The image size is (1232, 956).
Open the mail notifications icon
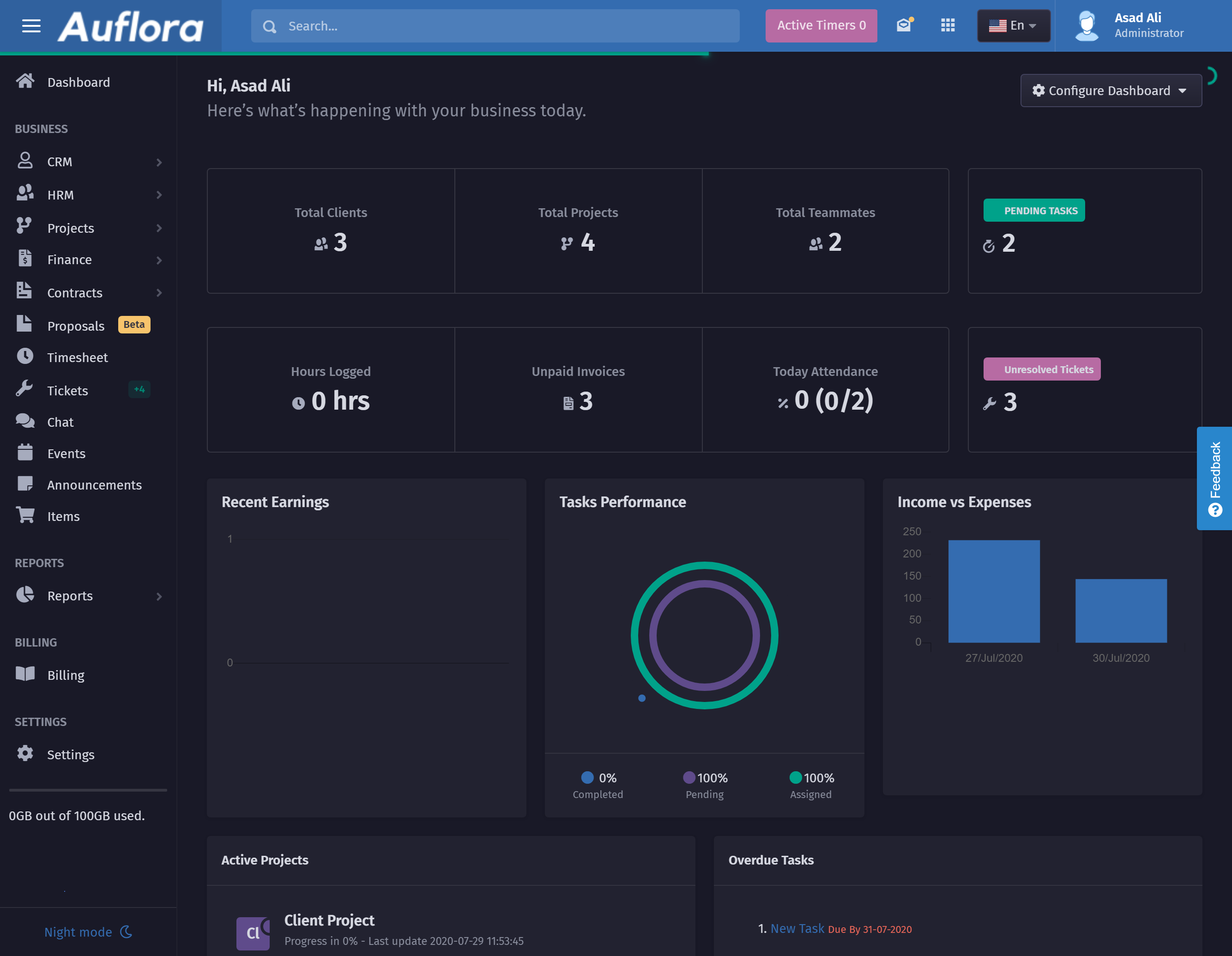point(904,25)
